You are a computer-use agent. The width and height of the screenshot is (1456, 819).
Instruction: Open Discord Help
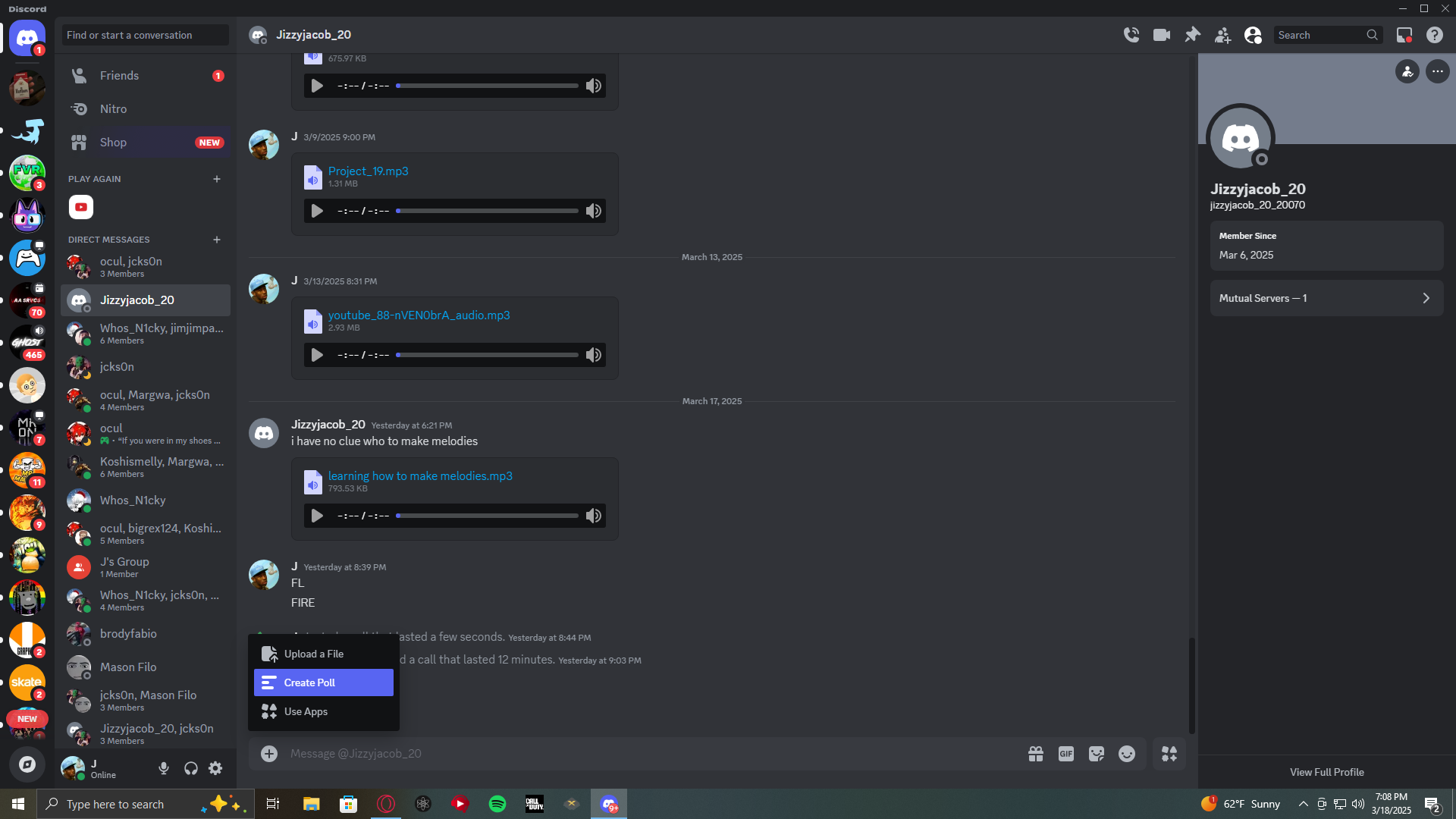1435,35
